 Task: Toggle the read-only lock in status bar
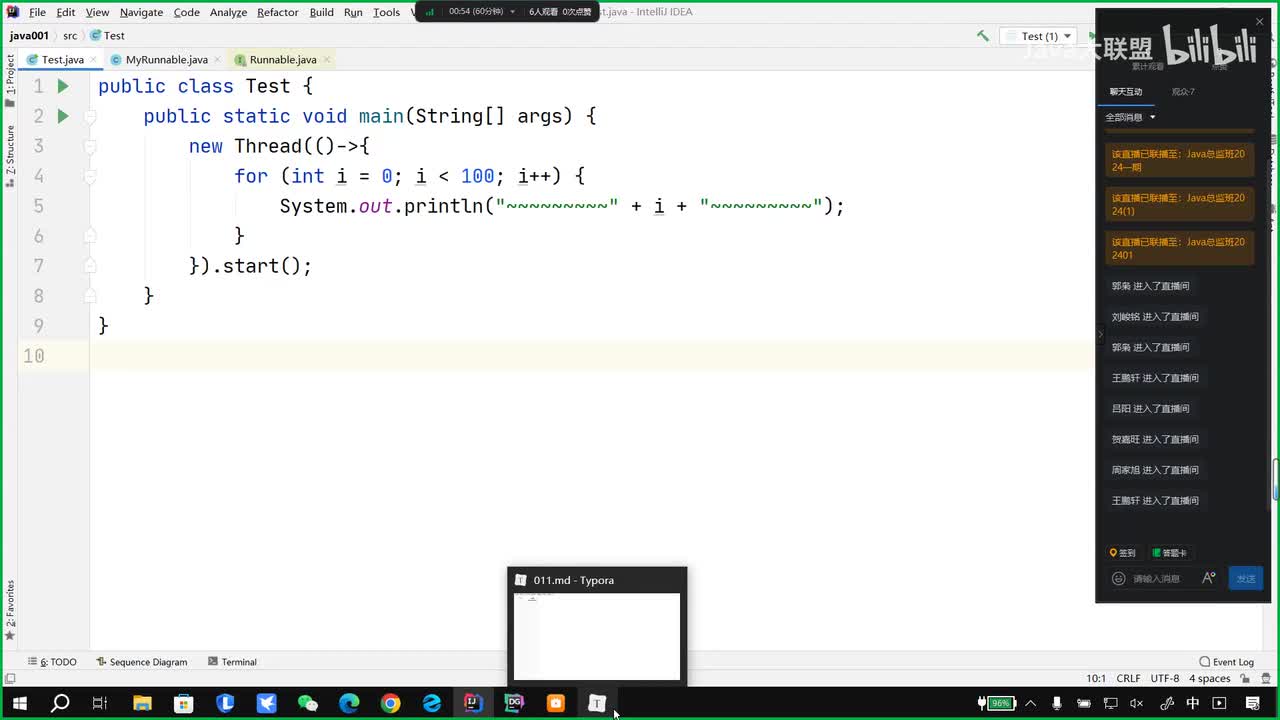pos(1244,678)
